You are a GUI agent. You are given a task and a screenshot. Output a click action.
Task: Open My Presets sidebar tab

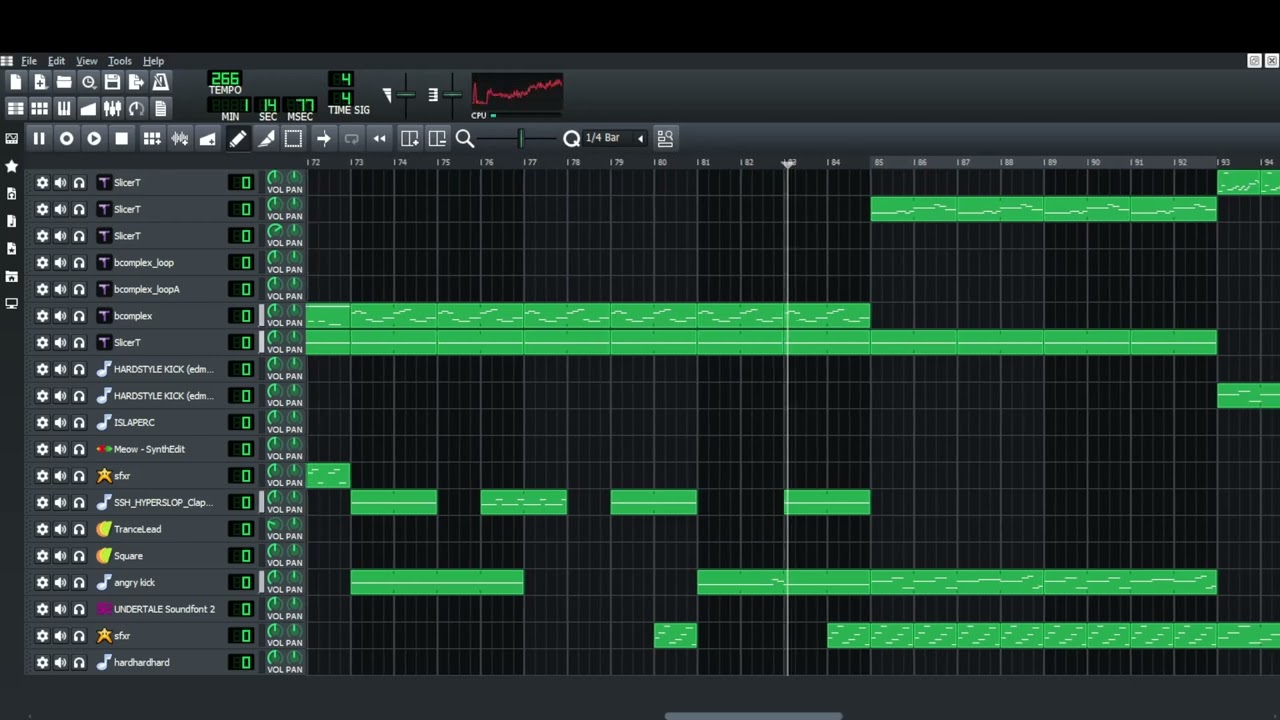pyautogui.click(x=11, y=247)
